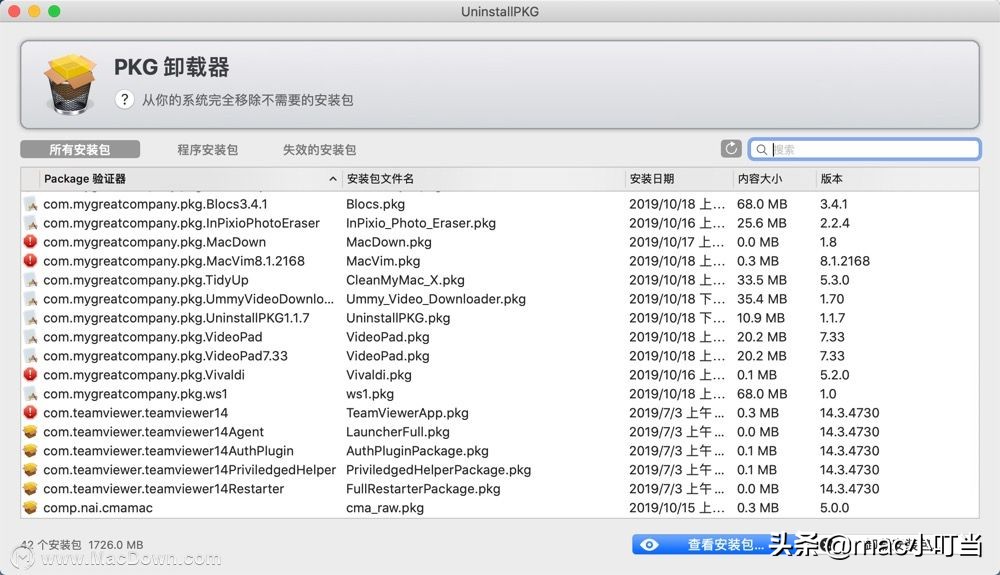1000x575 pixels.
Task: Click the 25.6 MB size cell
Action: 761,223
